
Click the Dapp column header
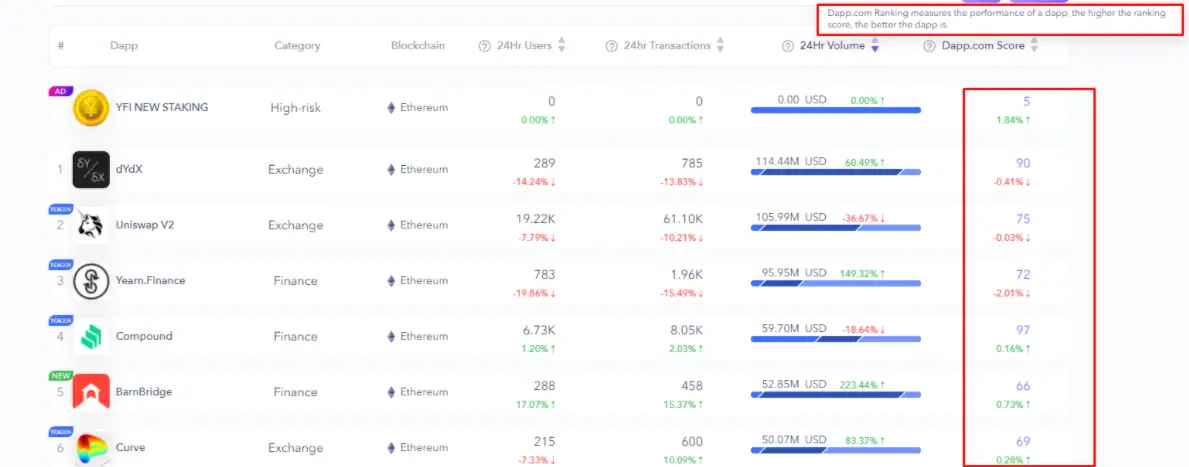coord(124,45)
